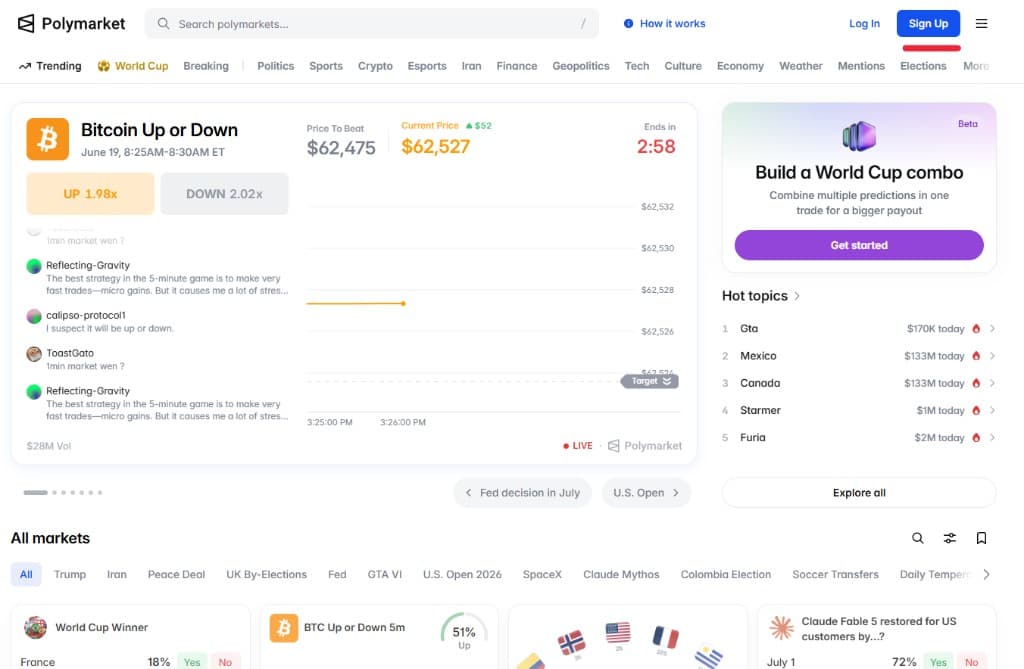Open chevron in Gta row

pos(992,329)
